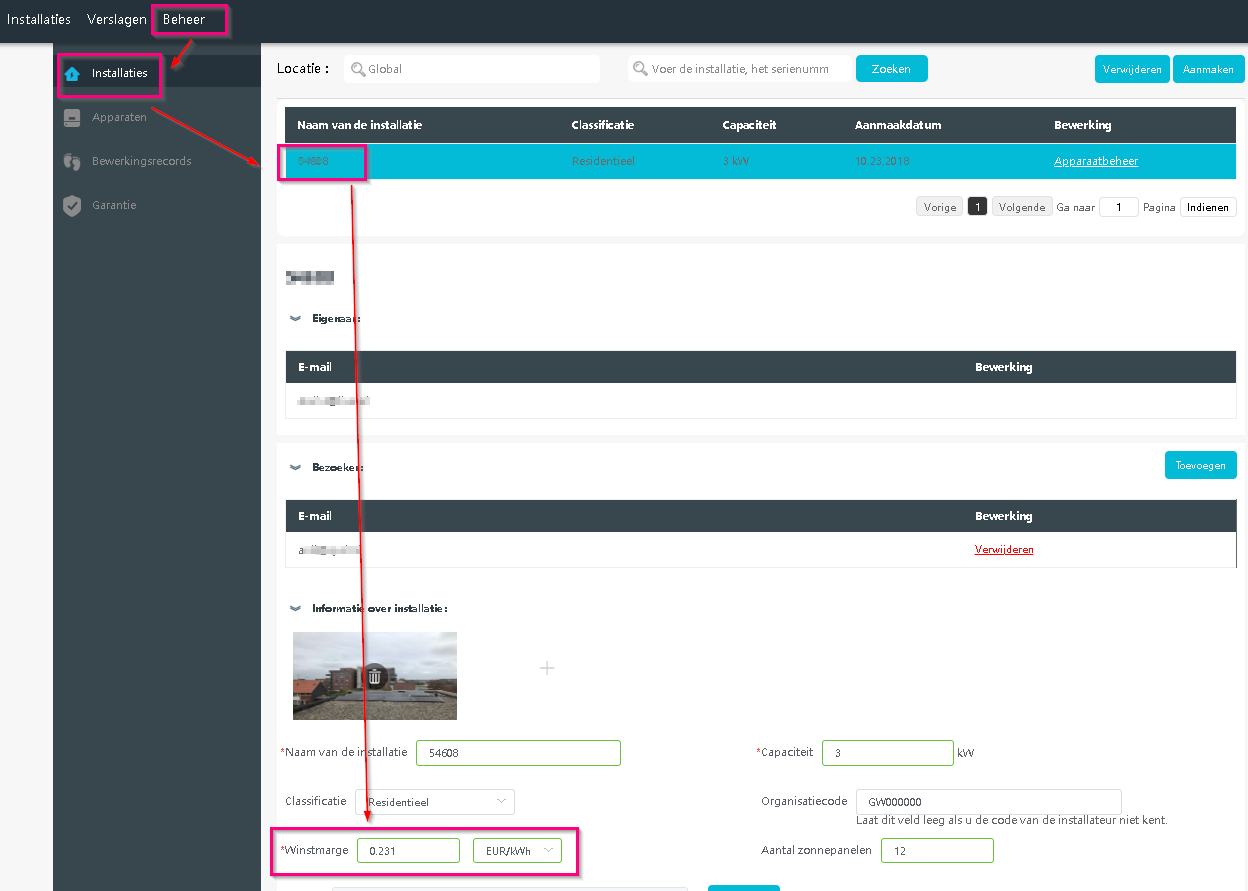The height and width of the screenshot is (891, 1248).
Task: Open the EUR/kWh currency dropdown
Action: [x=517, y=851]
